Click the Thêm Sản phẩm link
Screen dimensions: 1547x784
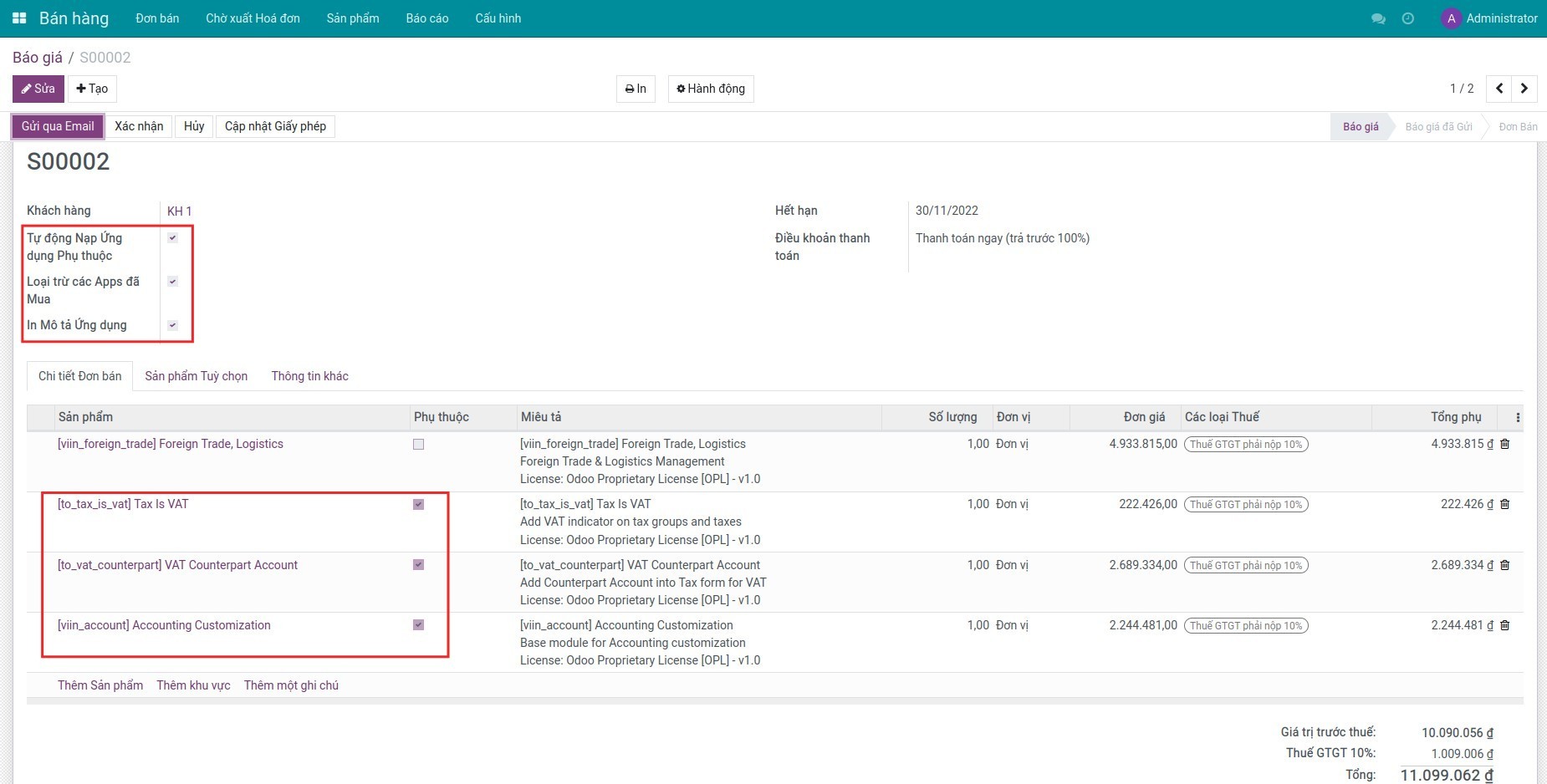tap(100, 685)
